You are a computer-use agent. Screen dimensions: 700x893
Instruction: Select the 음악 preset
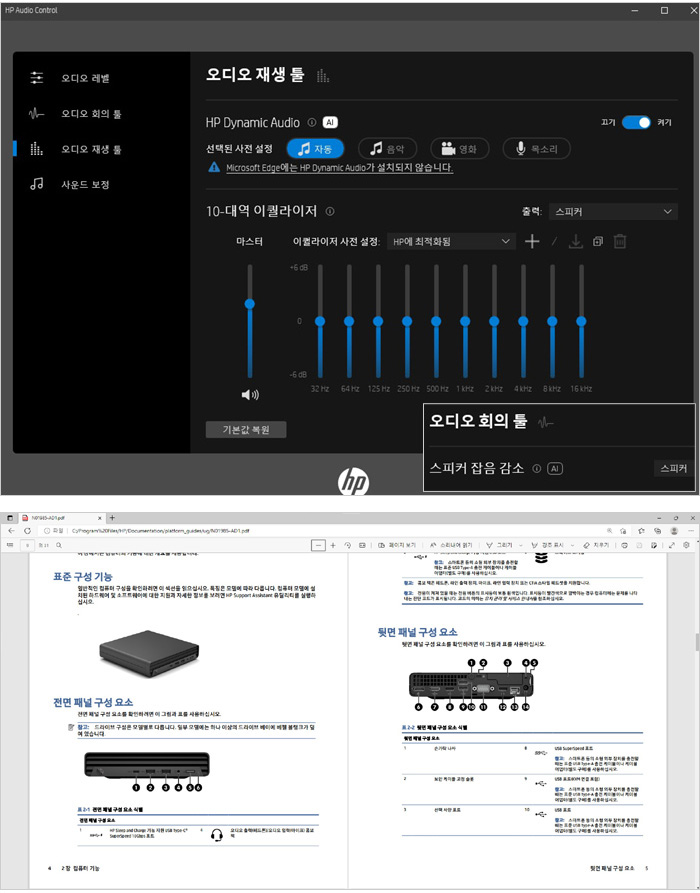tap(387, 149)
